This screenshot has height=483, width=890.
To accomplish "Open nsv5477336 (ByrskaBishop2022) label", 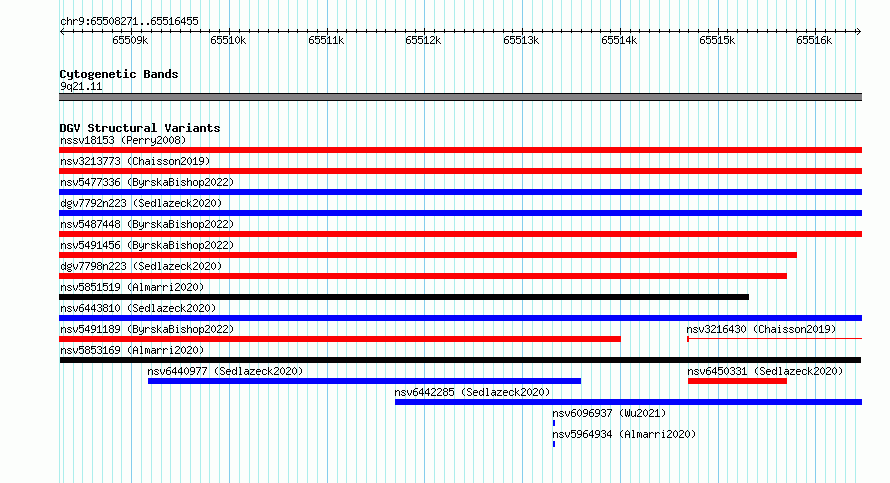I will (x=147, y=182).
